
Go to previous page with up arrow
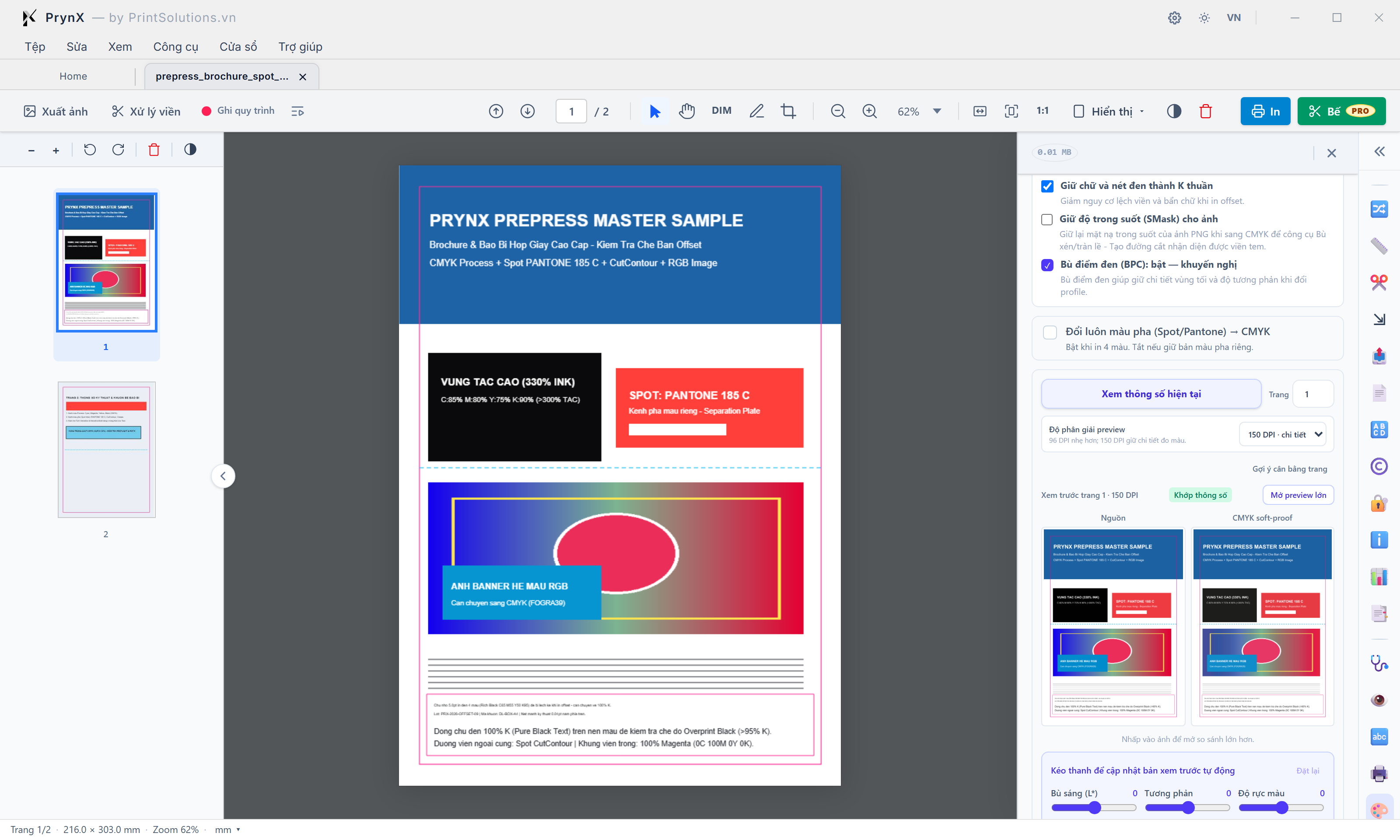click(496, 112)
